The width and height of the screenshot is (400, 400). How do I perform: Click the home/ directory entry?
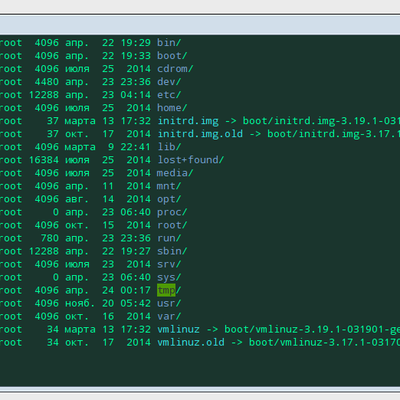tap(172, 108)
